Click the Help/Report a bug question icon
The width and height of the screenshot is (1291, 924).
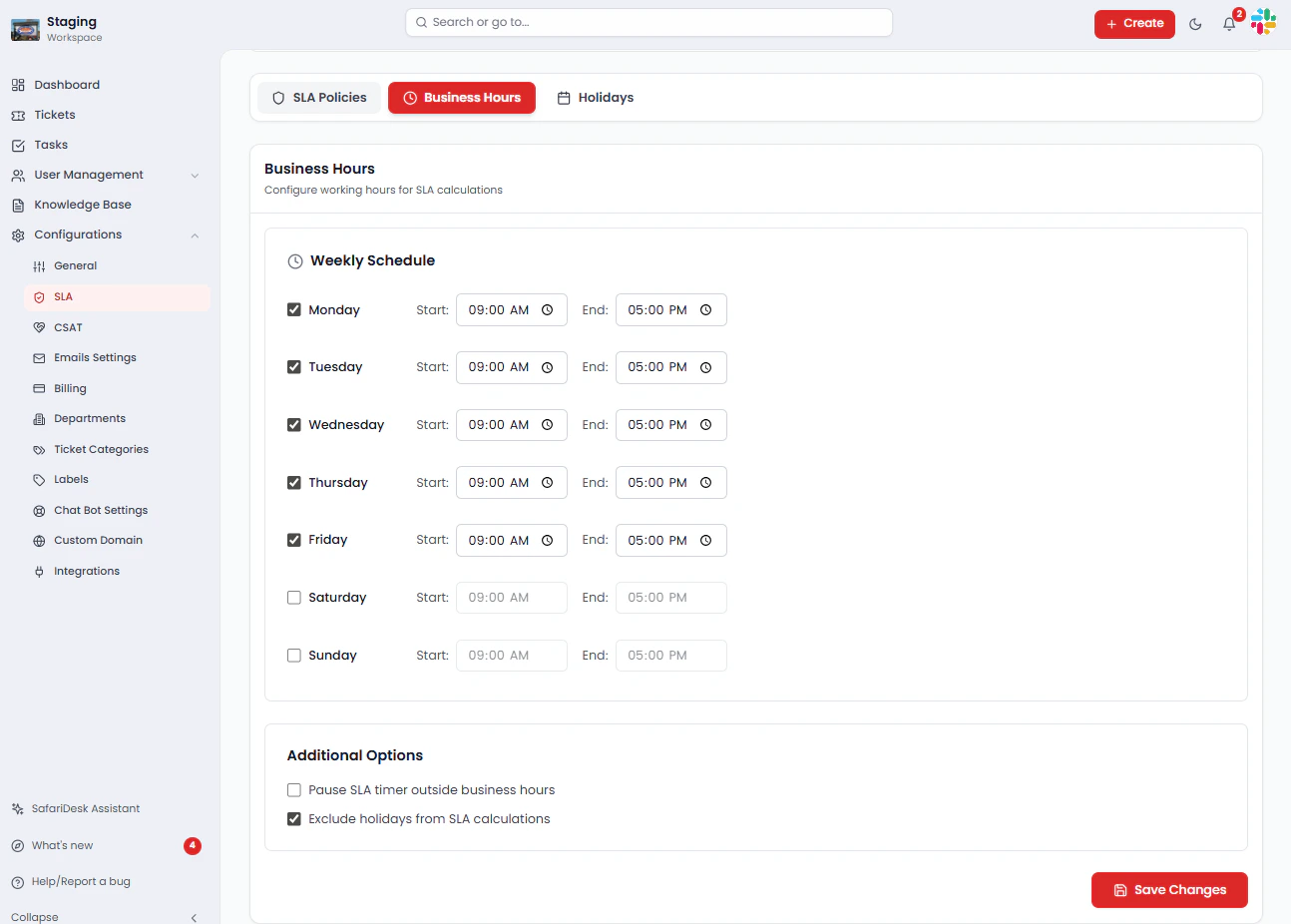click(18, 882)
